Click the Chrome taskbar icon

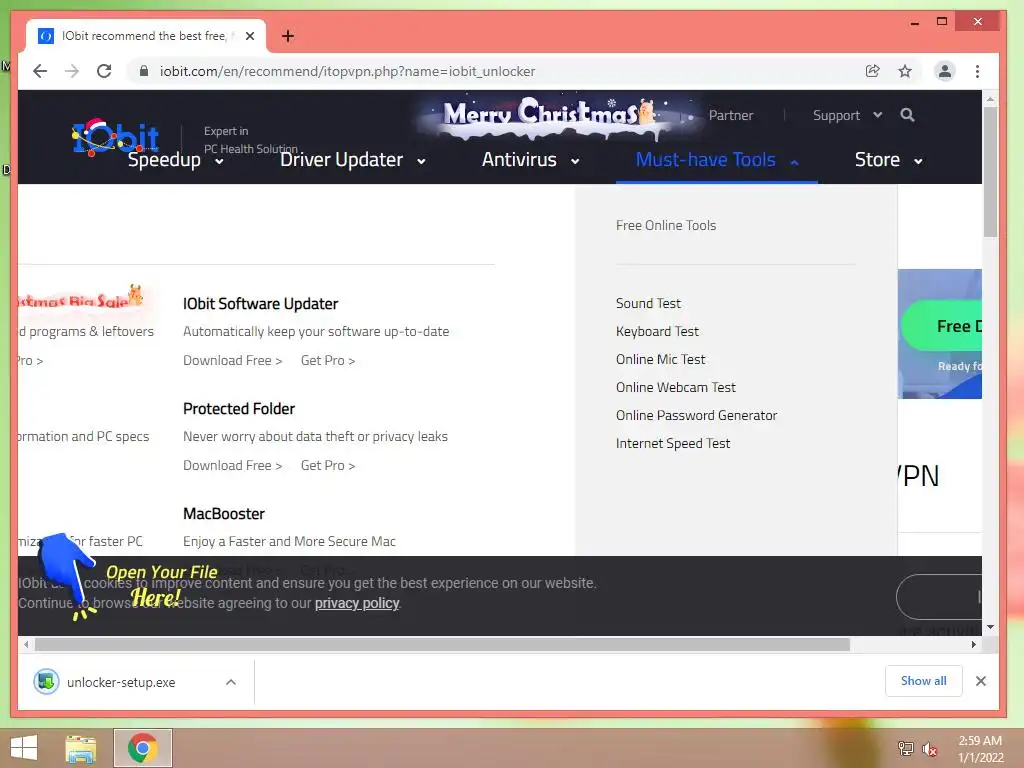[x=142, y=748]
